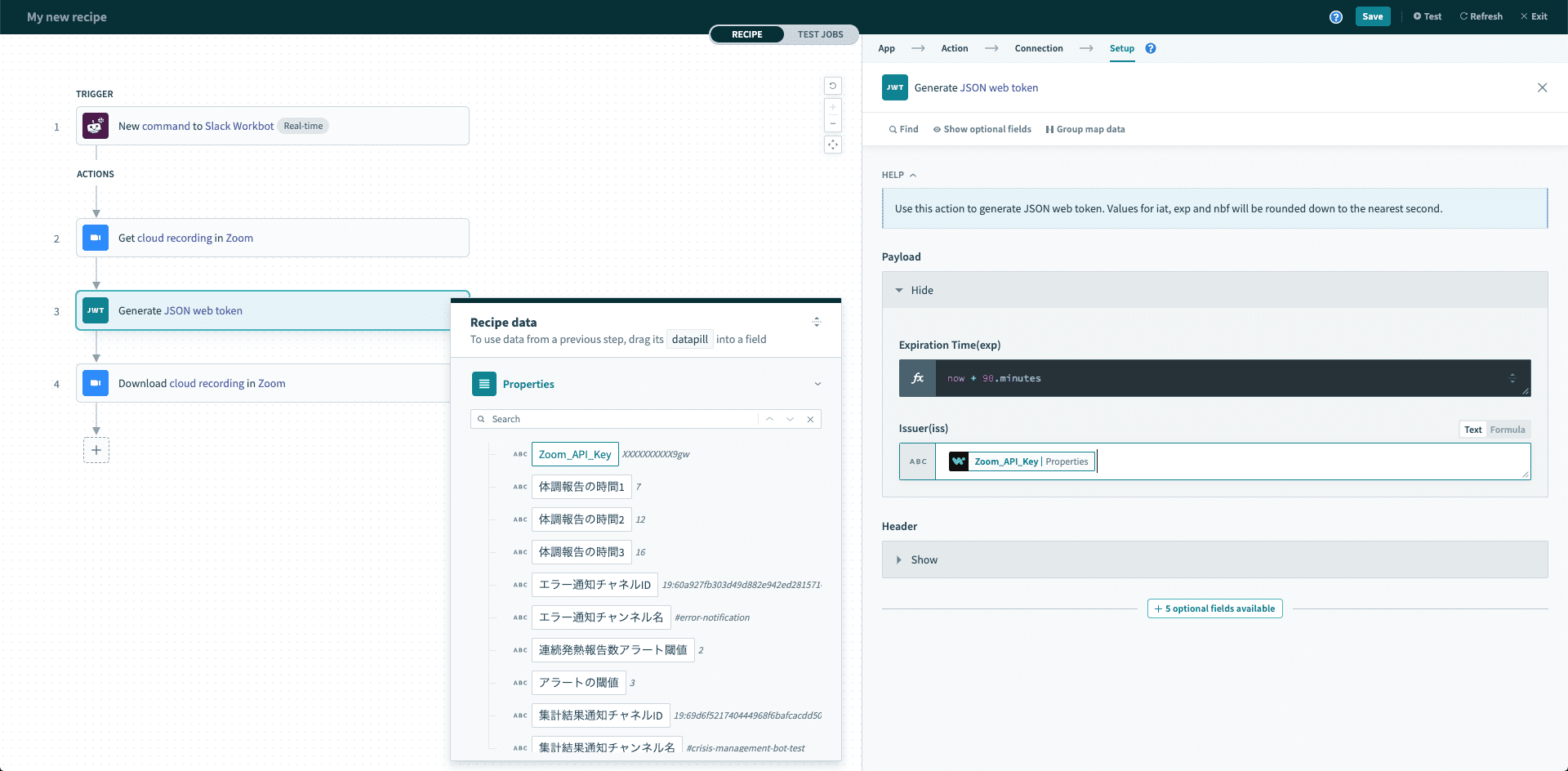
Task: Click the Group map data icon
Action: click(x=1050, y=129)
